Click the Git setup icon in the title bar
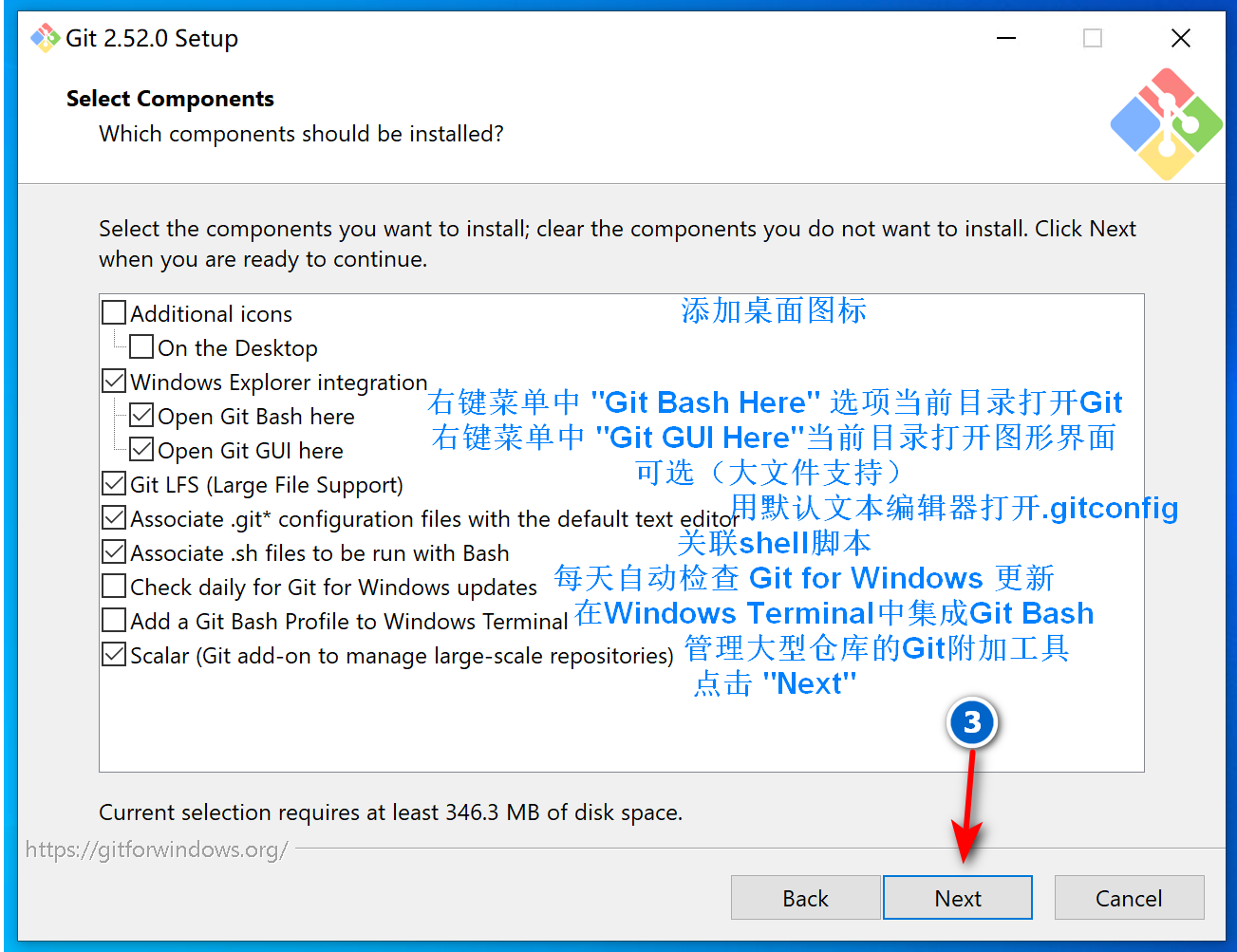 (x=45, y=38)
